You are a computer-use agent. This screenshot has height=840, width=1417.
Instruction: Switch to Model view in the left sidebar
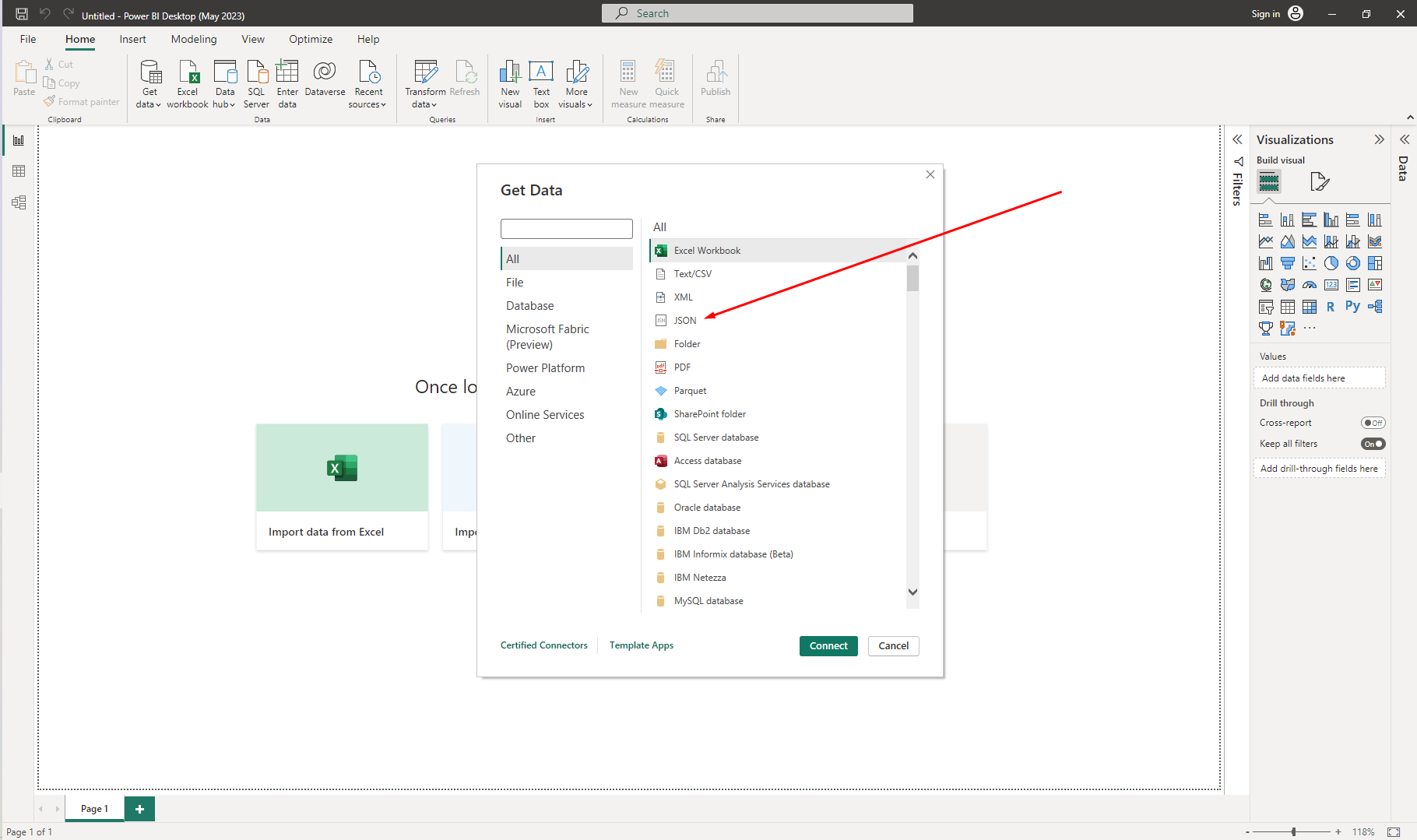pos(19,202)
